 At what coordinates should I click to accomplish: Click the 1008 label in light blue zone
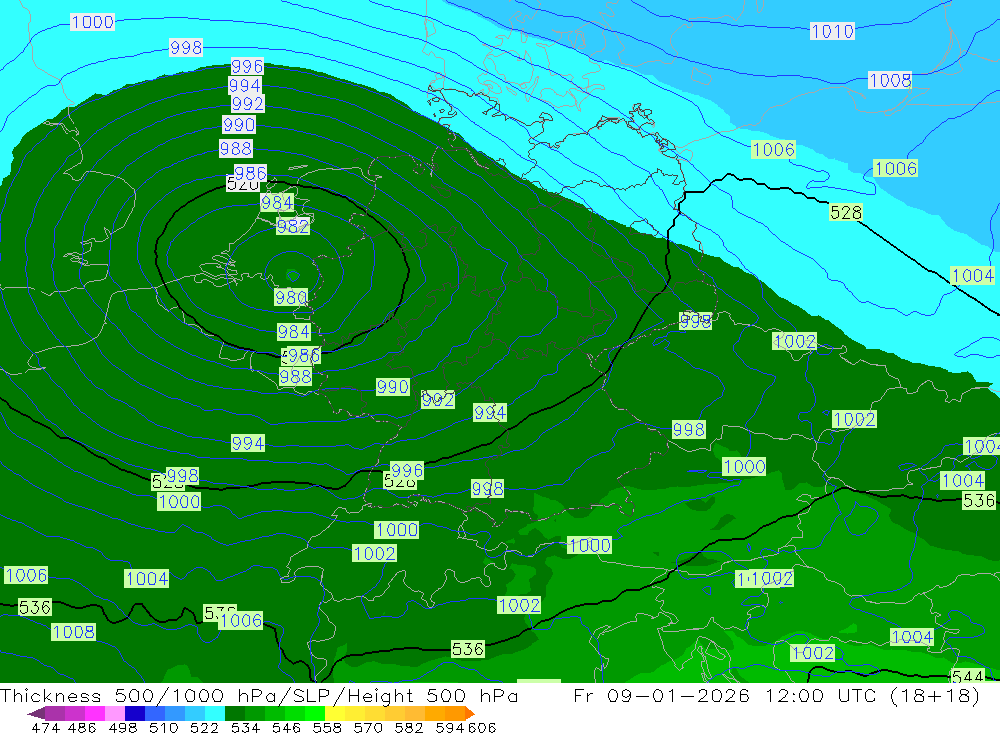890,80
